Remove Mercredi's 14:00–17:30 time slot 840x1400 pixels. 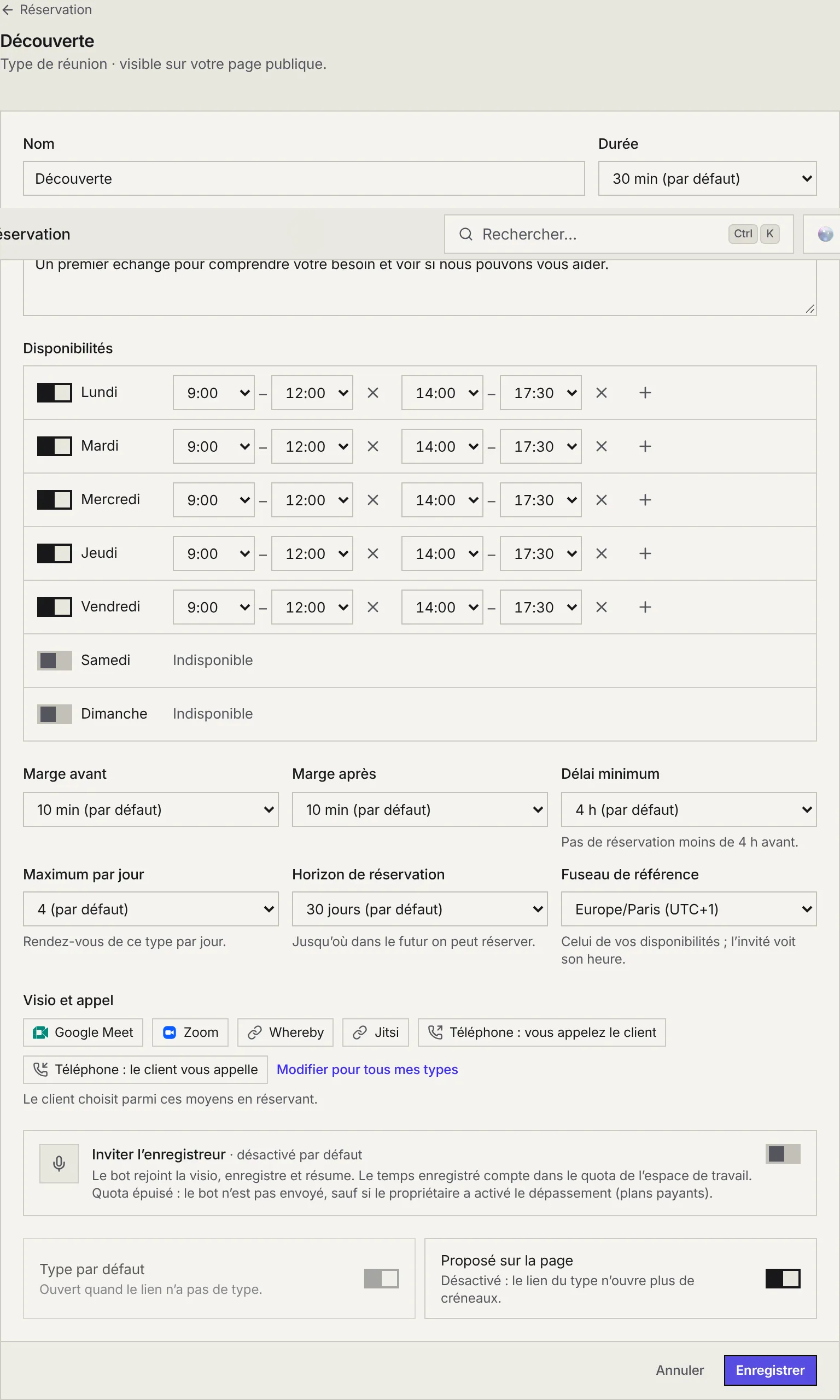pos(601,500)
